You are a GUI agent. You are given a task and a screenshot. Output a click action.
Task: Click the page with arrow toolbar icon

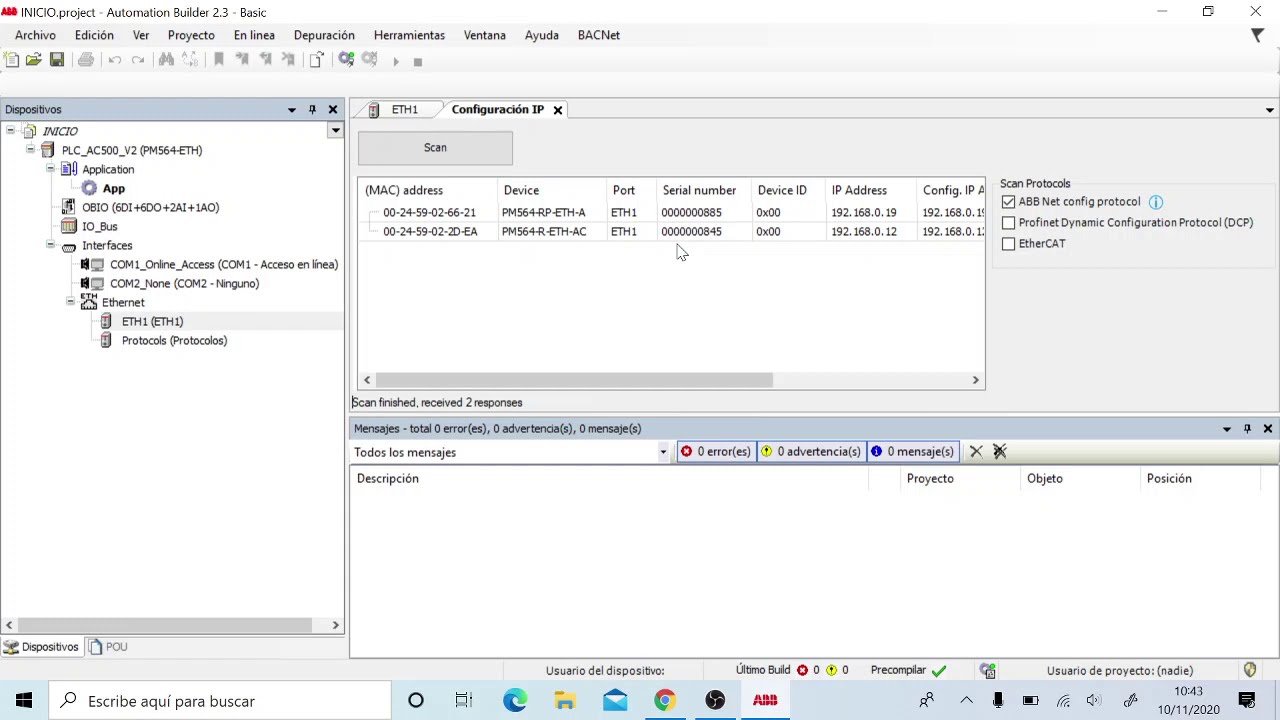pos(317,60)
